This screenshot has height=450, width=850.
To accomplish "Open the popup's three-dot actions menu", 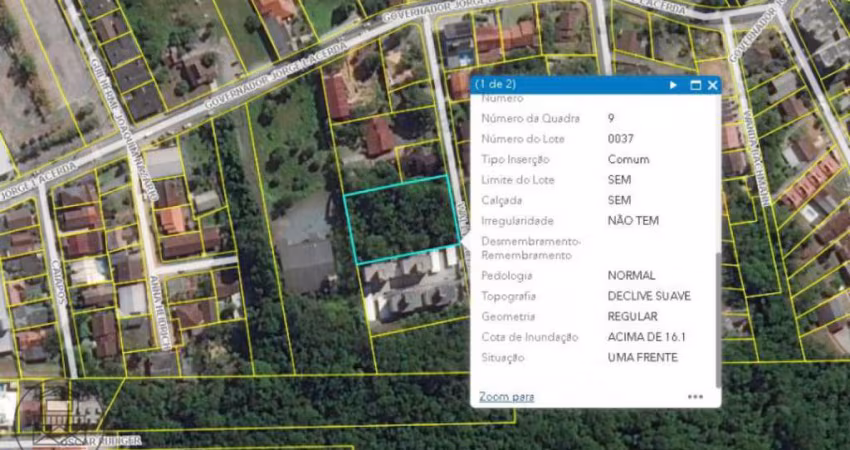I will [x=696, y=397].
